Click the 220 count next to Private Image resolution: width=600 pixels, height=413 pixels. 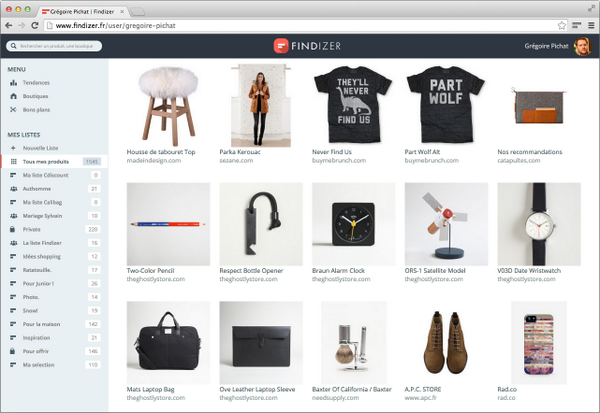pyautogui.click(x=93, y=229)
